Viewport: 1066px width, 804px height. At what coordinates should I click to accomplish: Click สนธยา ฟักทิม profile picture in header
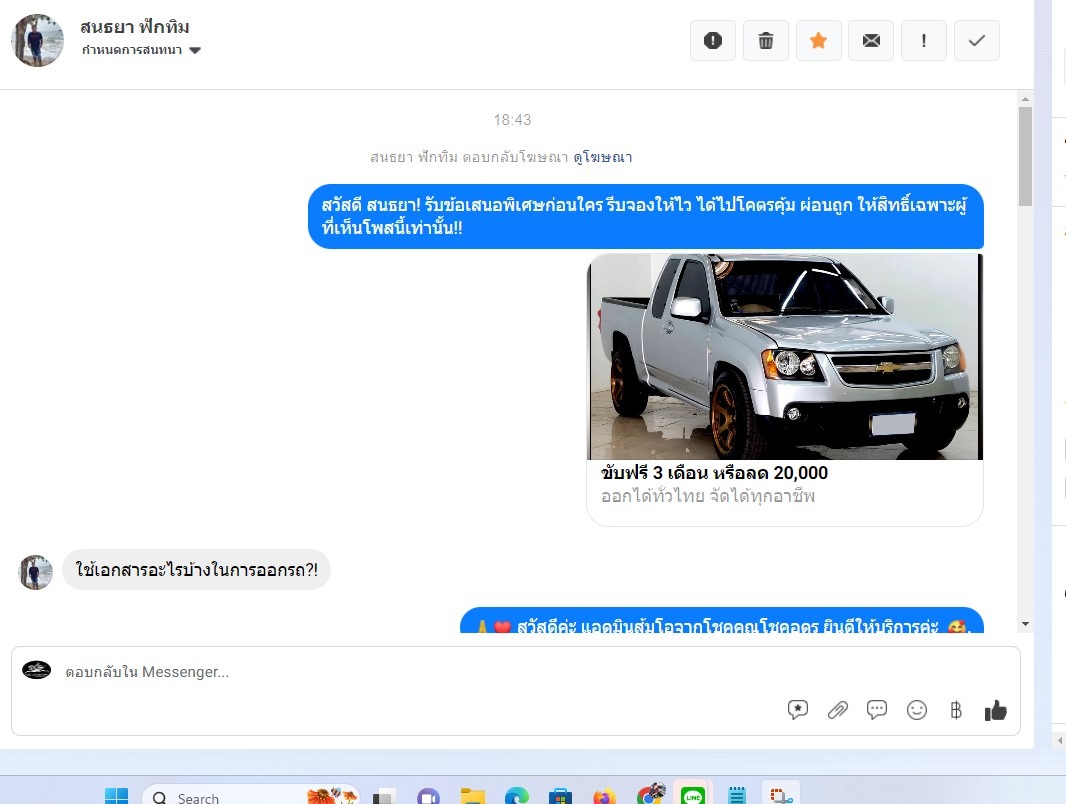37,41
